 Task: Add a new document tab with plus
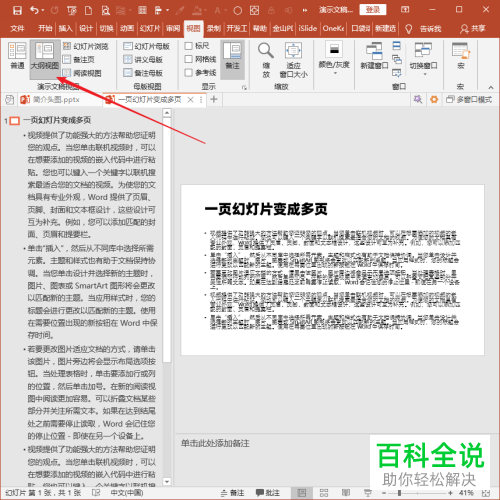[x=214, y=99]
